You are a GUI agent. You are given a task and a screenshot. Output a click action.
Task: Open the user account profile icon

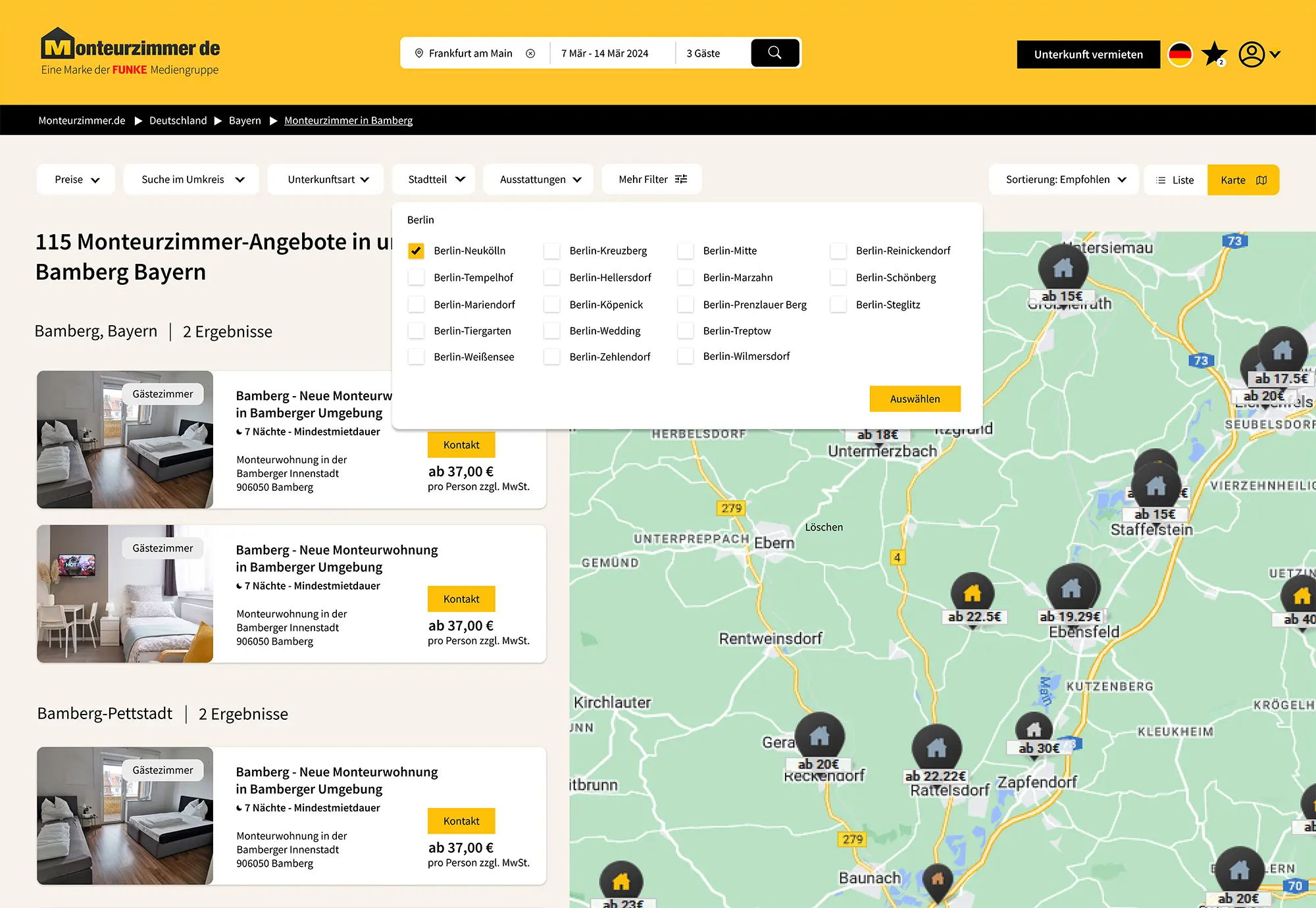[1252, 54]
